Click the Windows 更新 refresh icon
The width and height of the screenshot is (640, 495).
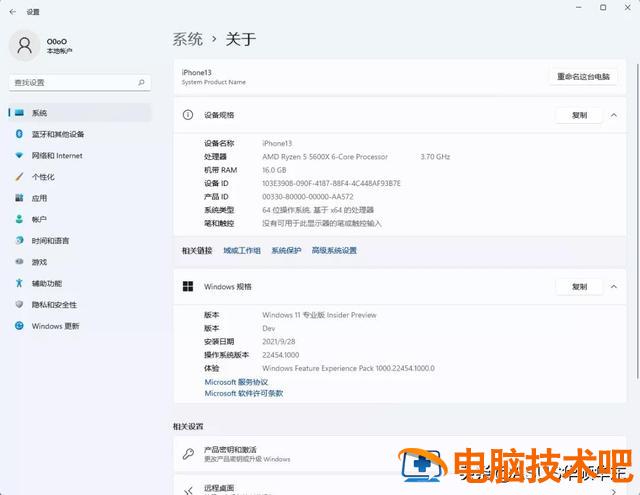tap(19, 326)
